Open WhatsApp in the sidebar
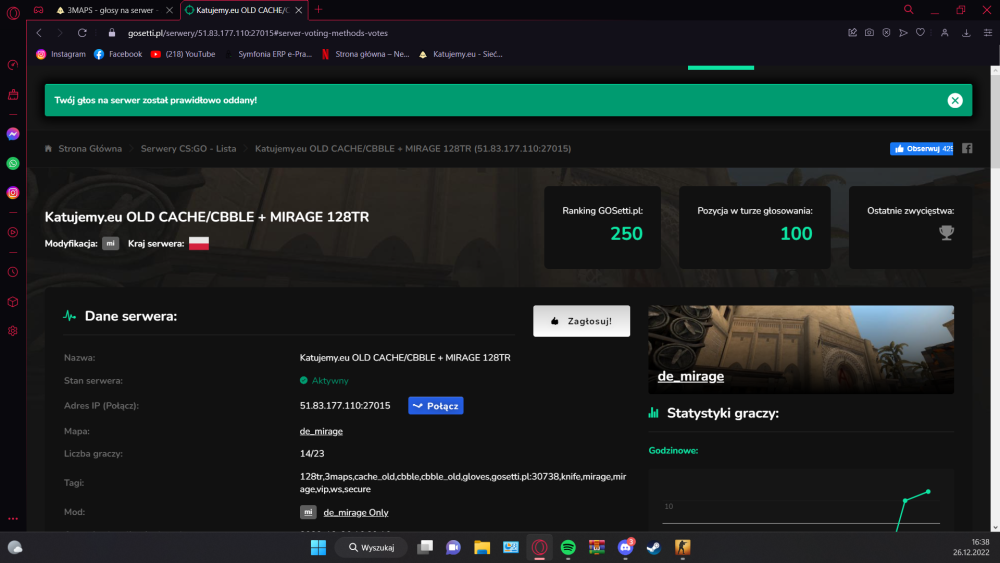 pyautogui.click(x=13, y=163)
